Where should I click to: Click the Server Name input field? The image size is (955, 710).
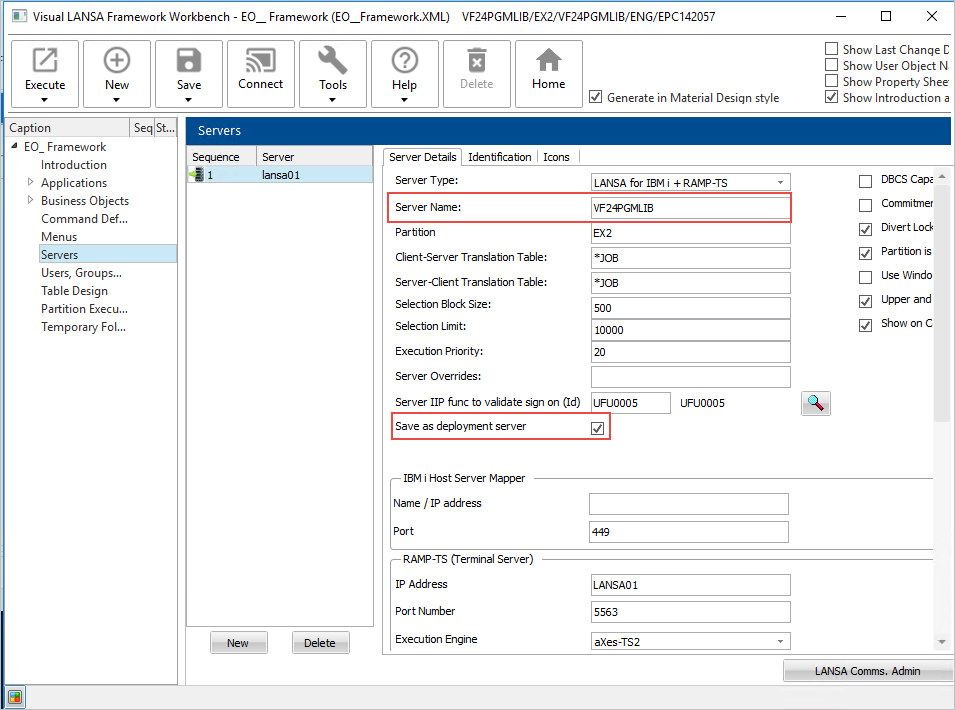point(690,208)
